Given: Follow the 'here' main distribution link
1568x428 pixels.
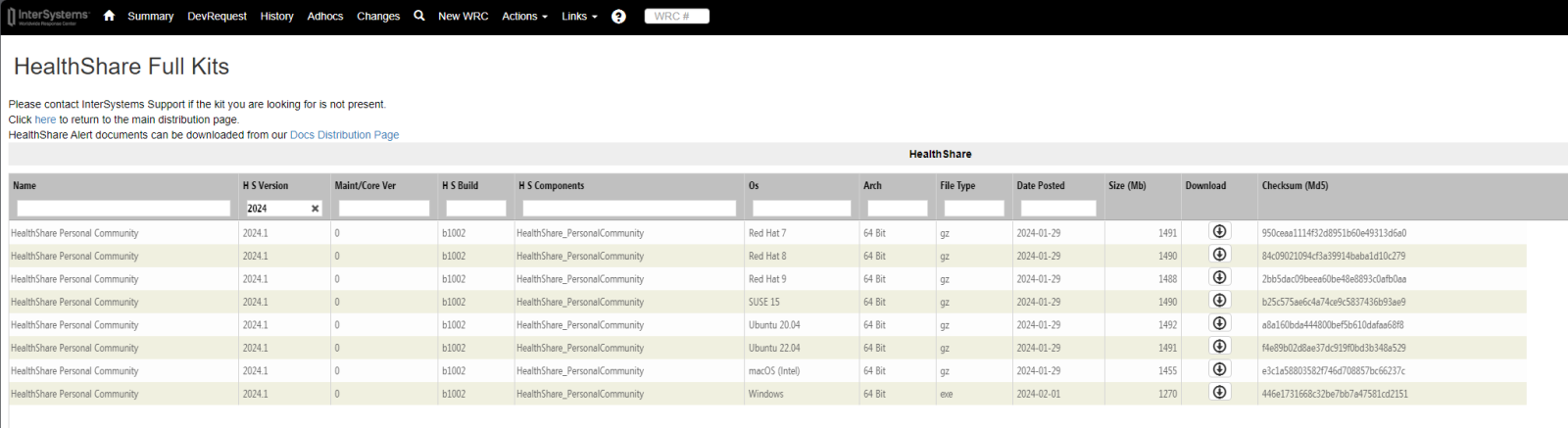Looking at the screenshot, I should [x=45, y=119].
